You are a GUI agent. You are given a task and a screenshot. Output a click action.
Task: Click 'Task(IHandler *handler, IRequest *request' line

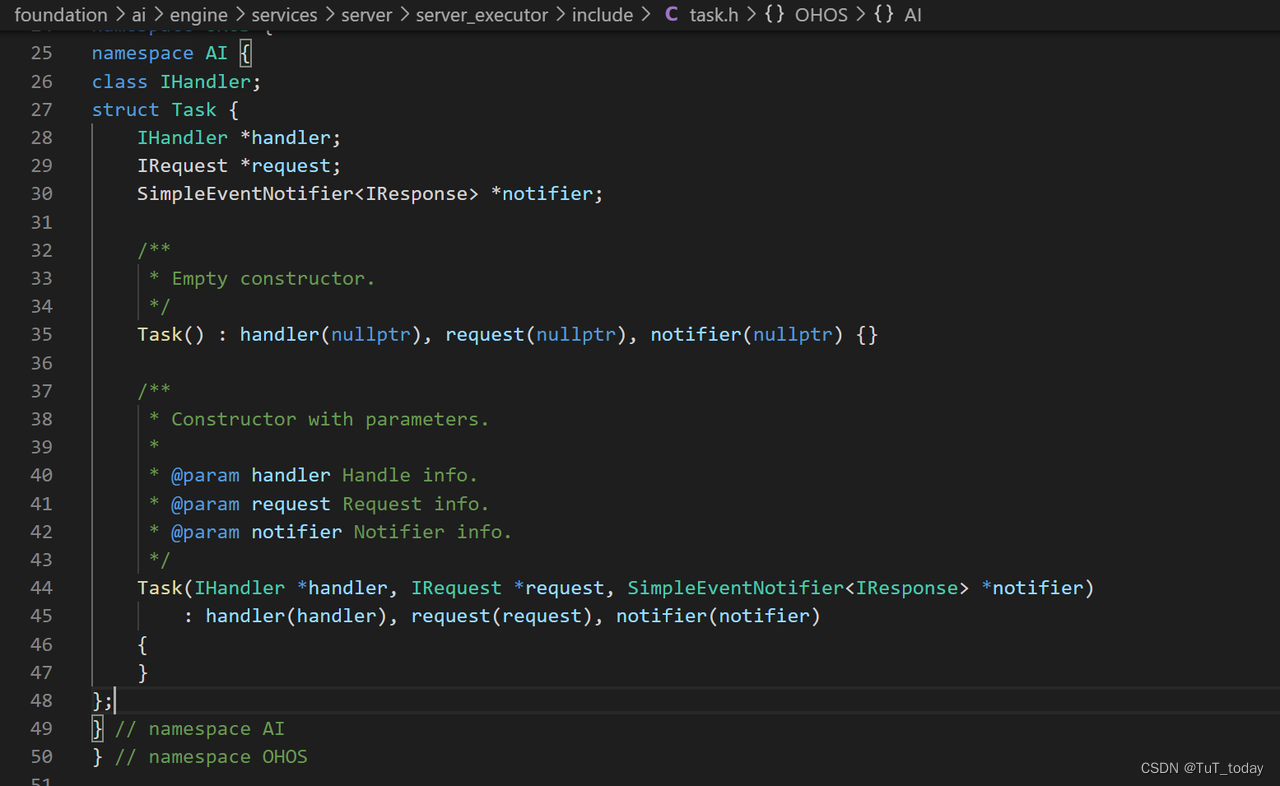[x=616, y=587]
